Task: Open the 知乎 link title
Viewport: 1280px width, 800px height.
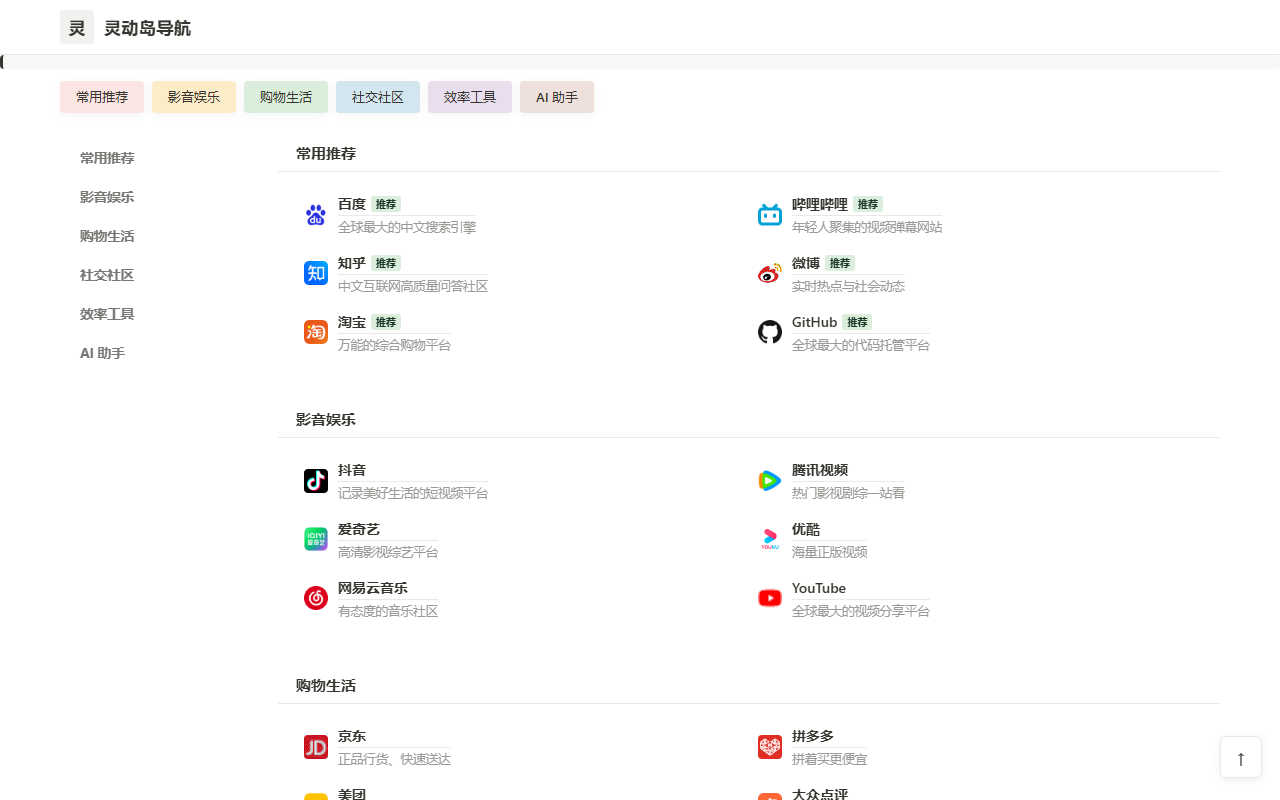Action: coord(352,263)
